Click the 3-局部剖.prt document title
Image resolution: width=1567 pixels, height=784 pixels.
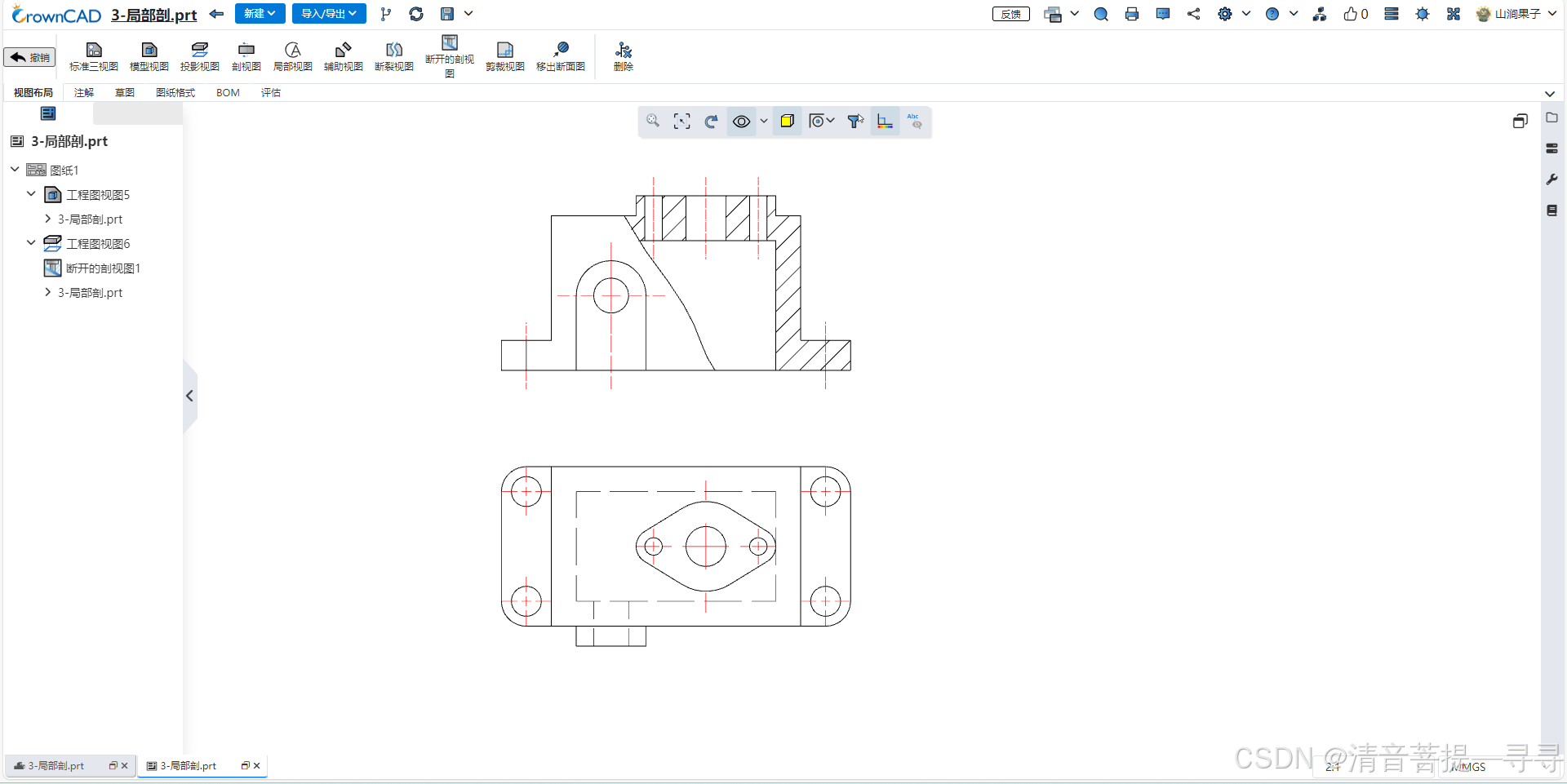pyautogui.click(x=154, y=15)
